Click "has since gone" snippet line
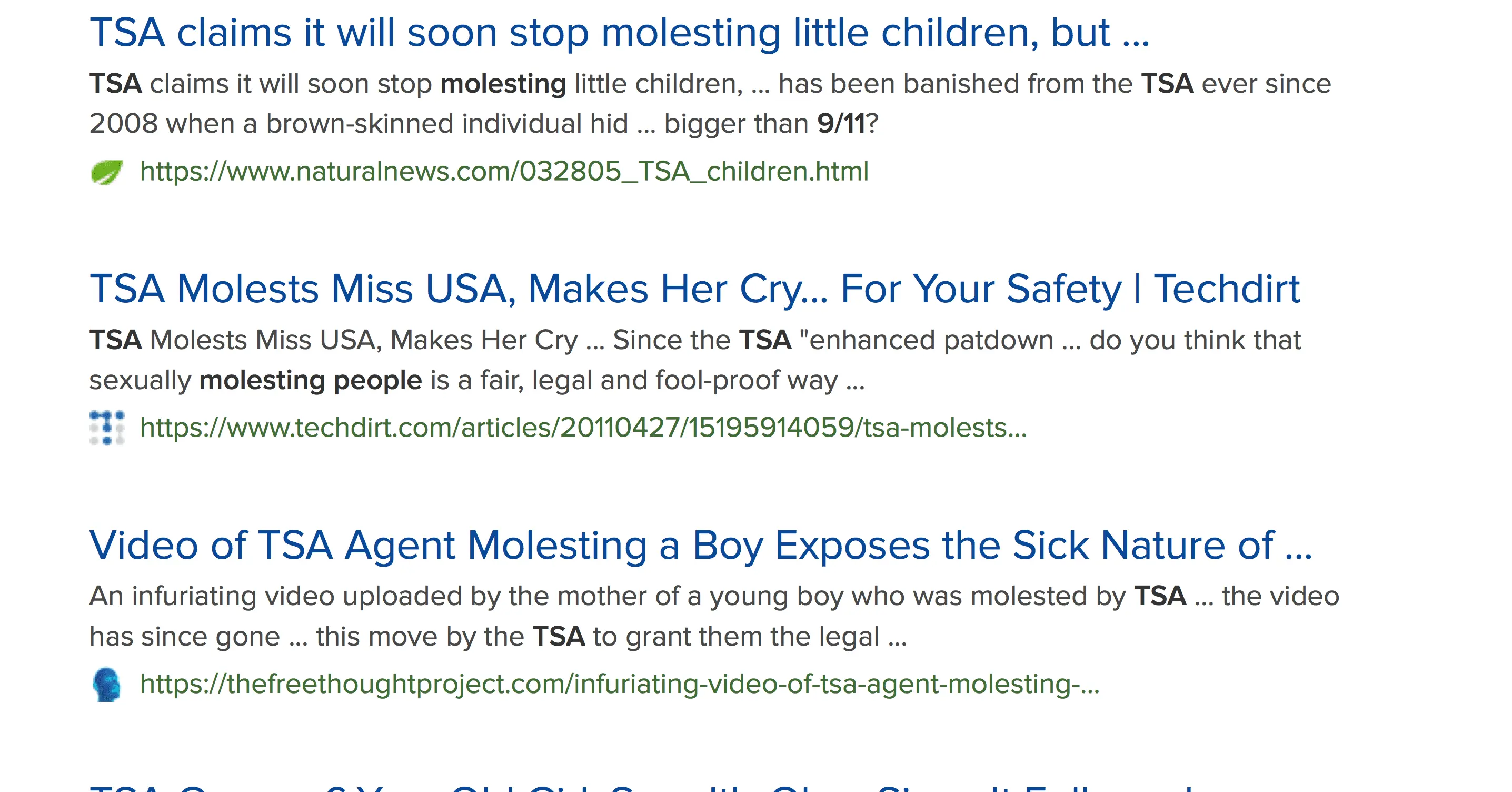The image size is (1512, 792). coord(185,637)
